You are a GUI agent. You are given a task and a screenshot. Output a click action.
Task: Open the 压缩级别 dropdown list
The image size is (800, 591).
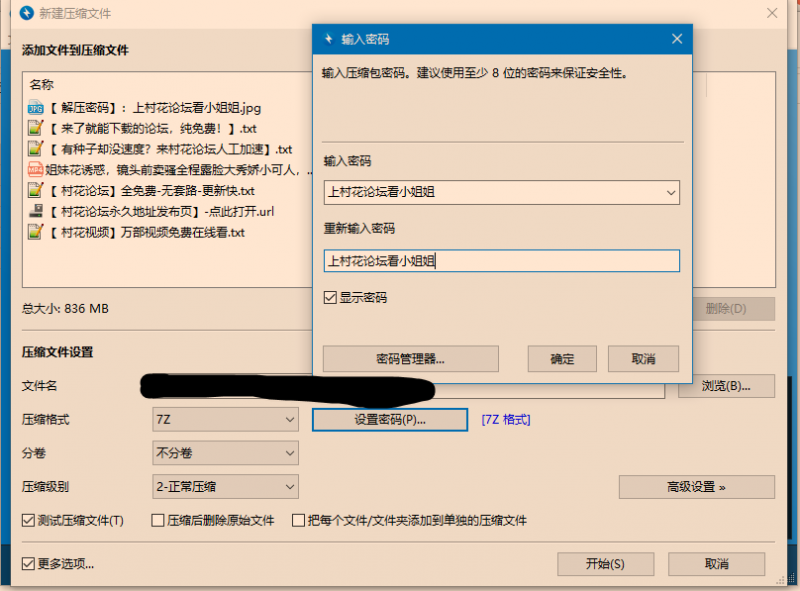pos(224,487)
